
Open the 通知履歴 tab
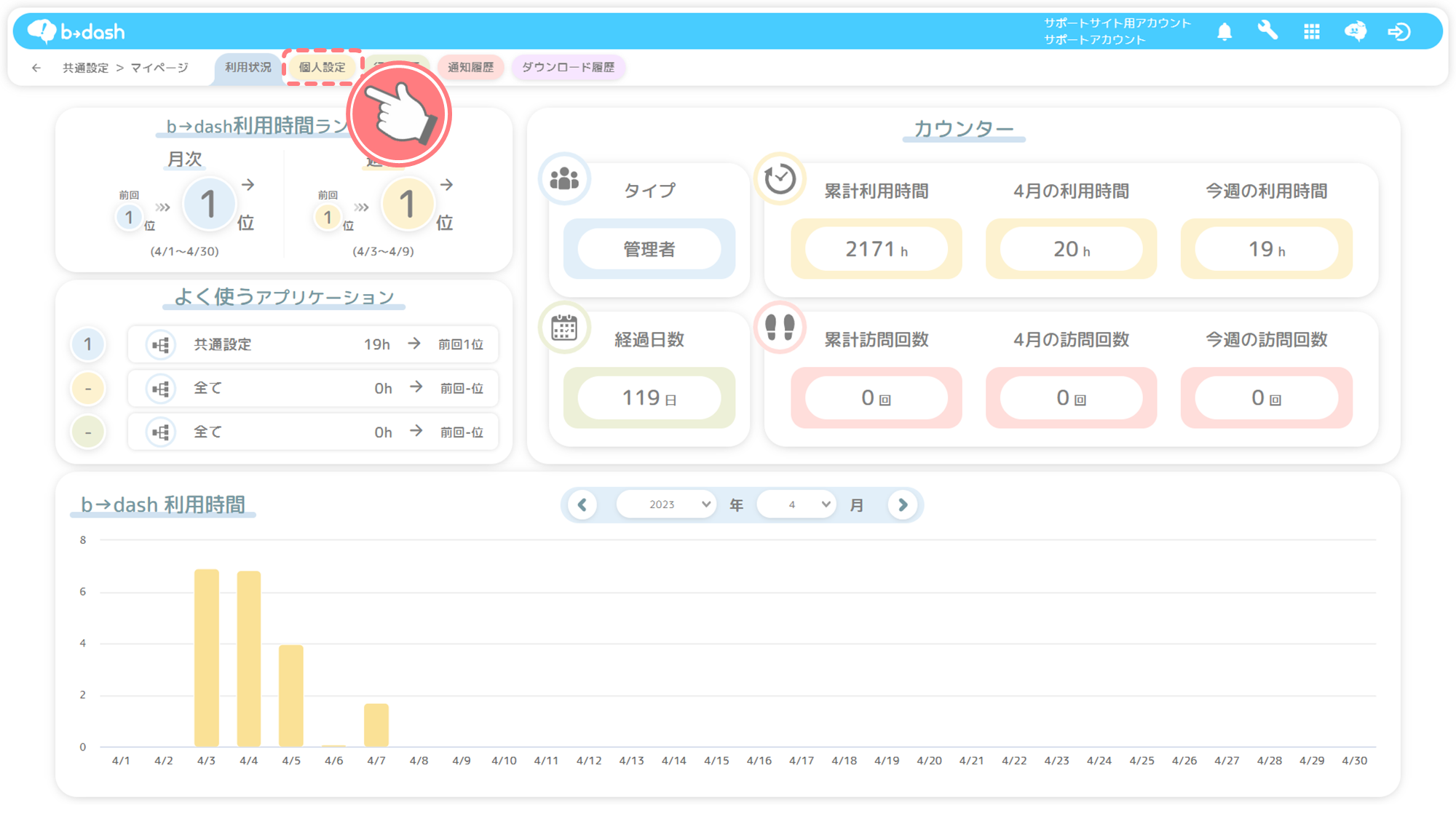click(x=470, y=67)
